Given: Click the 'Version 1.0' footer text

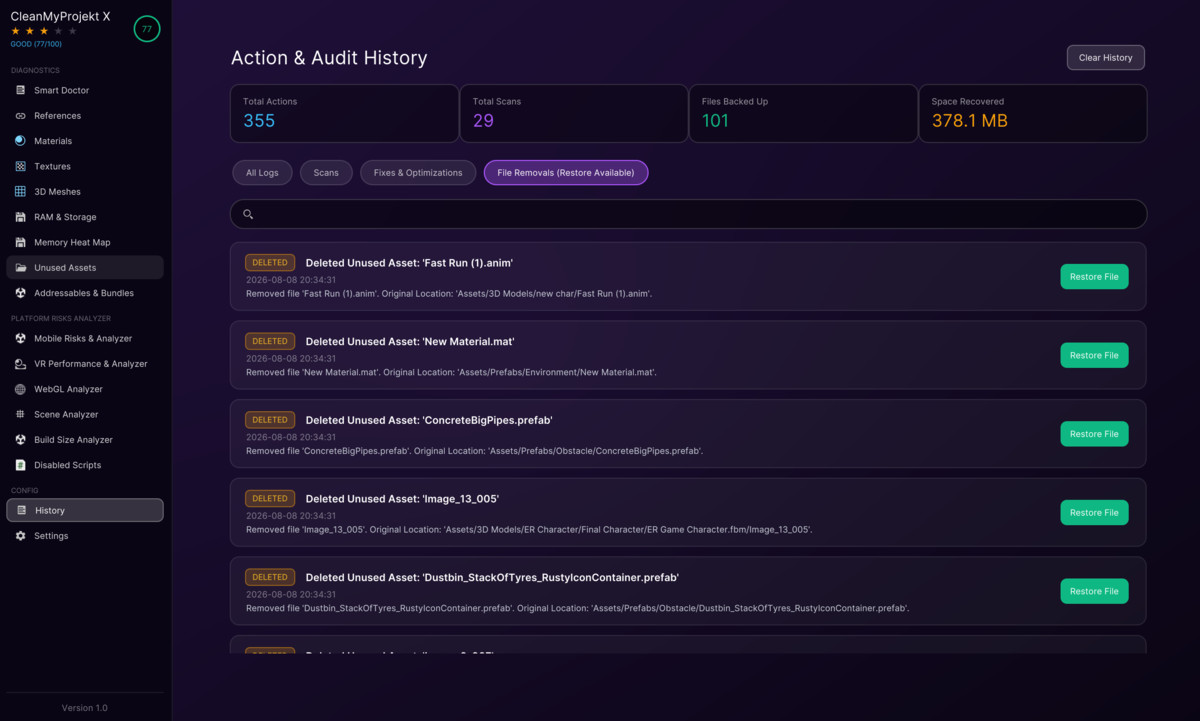Looking at the screenshot, I should 85,708.
